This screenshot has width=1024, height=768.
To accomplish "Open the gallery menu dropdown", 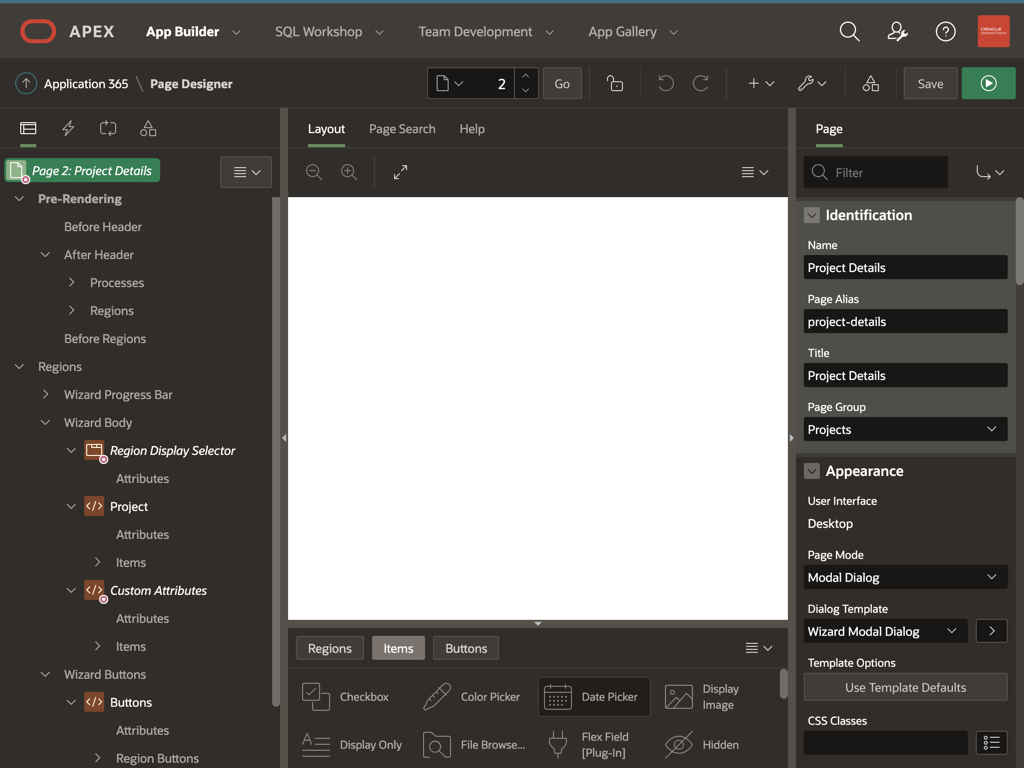I will [759, 648].
